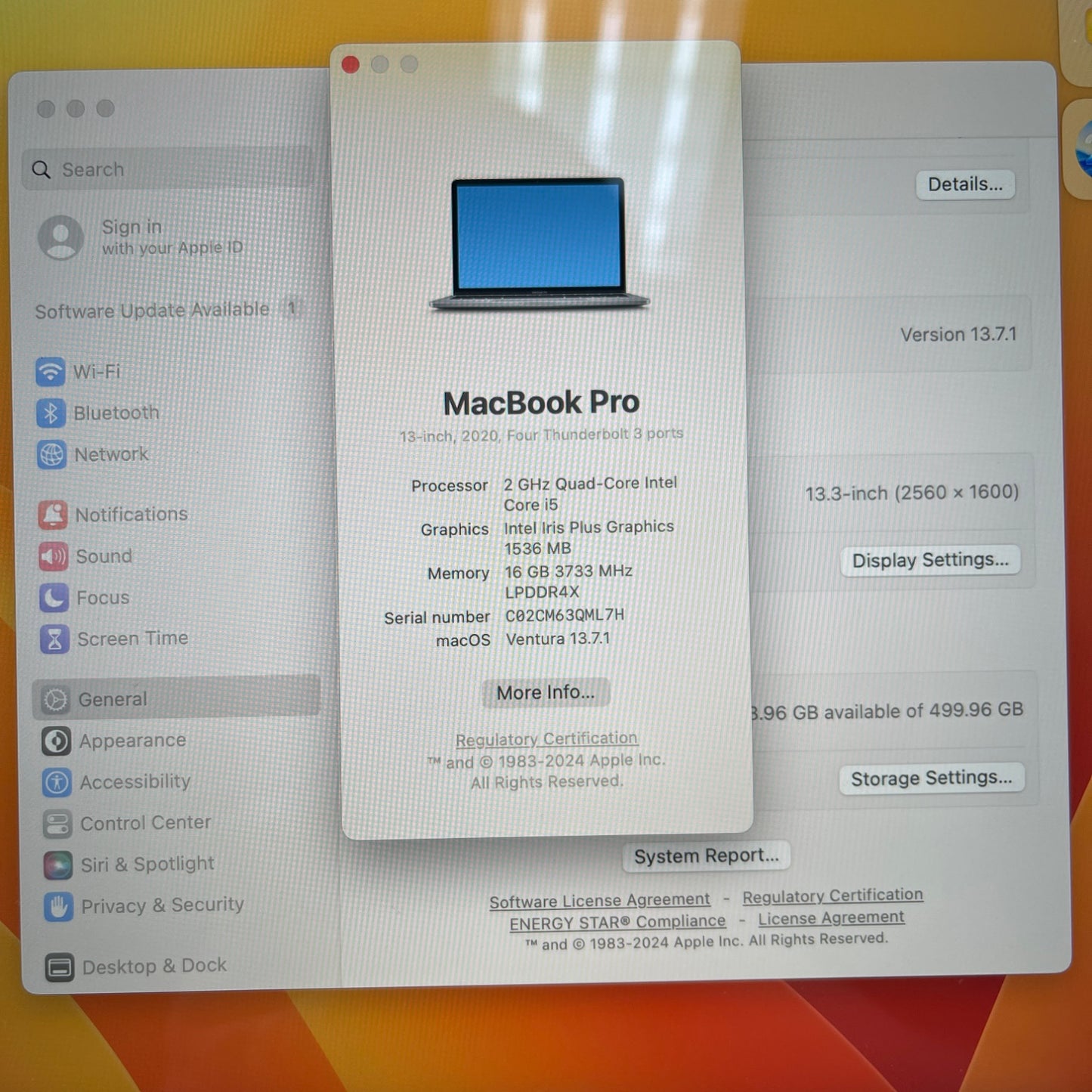
Task: Click the 'Intel Iris Plus Graphics' value
Action: [589, 527]
